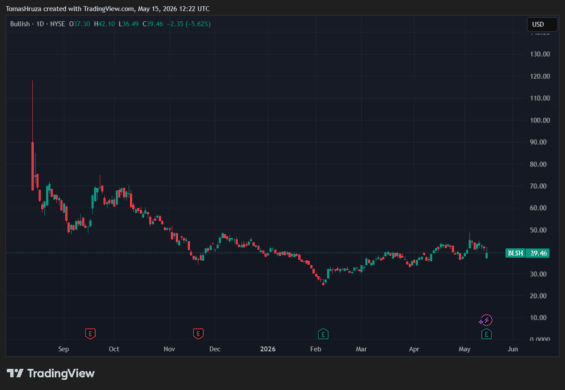Click the red earnings marker before December
Screen dimensions: 565x390
tap(198, 333)
